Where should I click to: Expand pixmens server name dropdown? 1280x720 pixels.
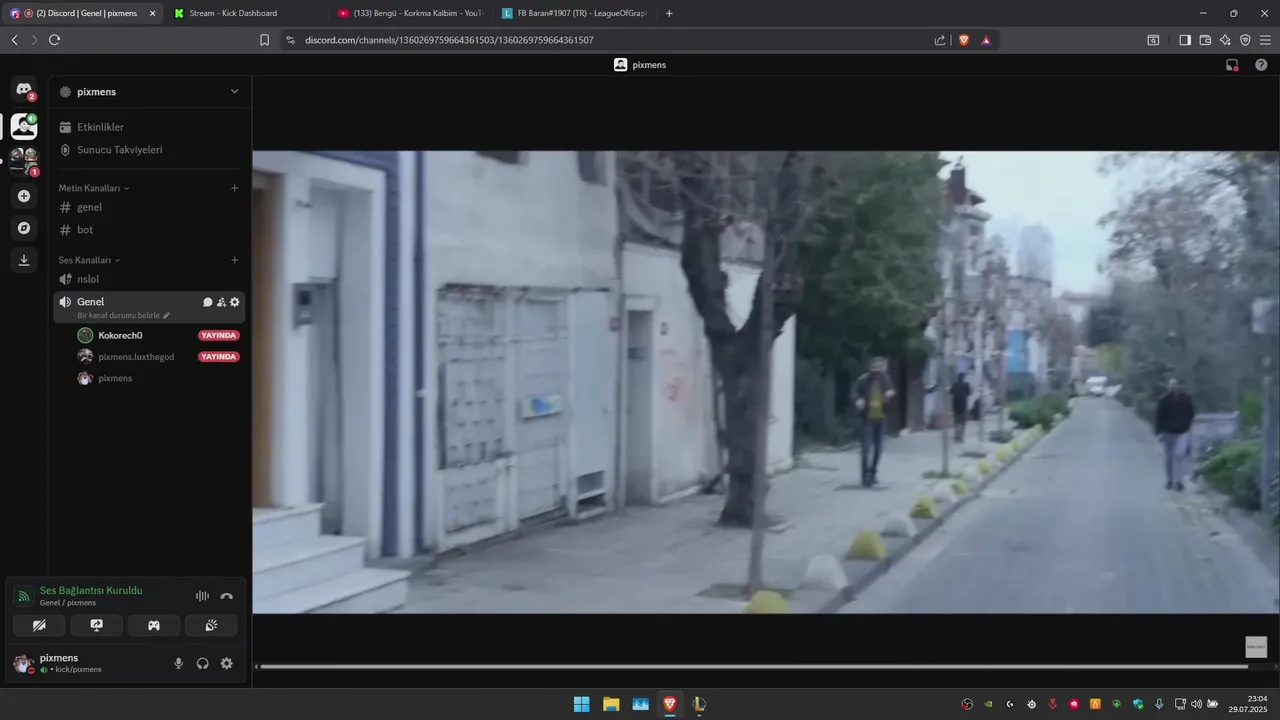pos(234,91)
